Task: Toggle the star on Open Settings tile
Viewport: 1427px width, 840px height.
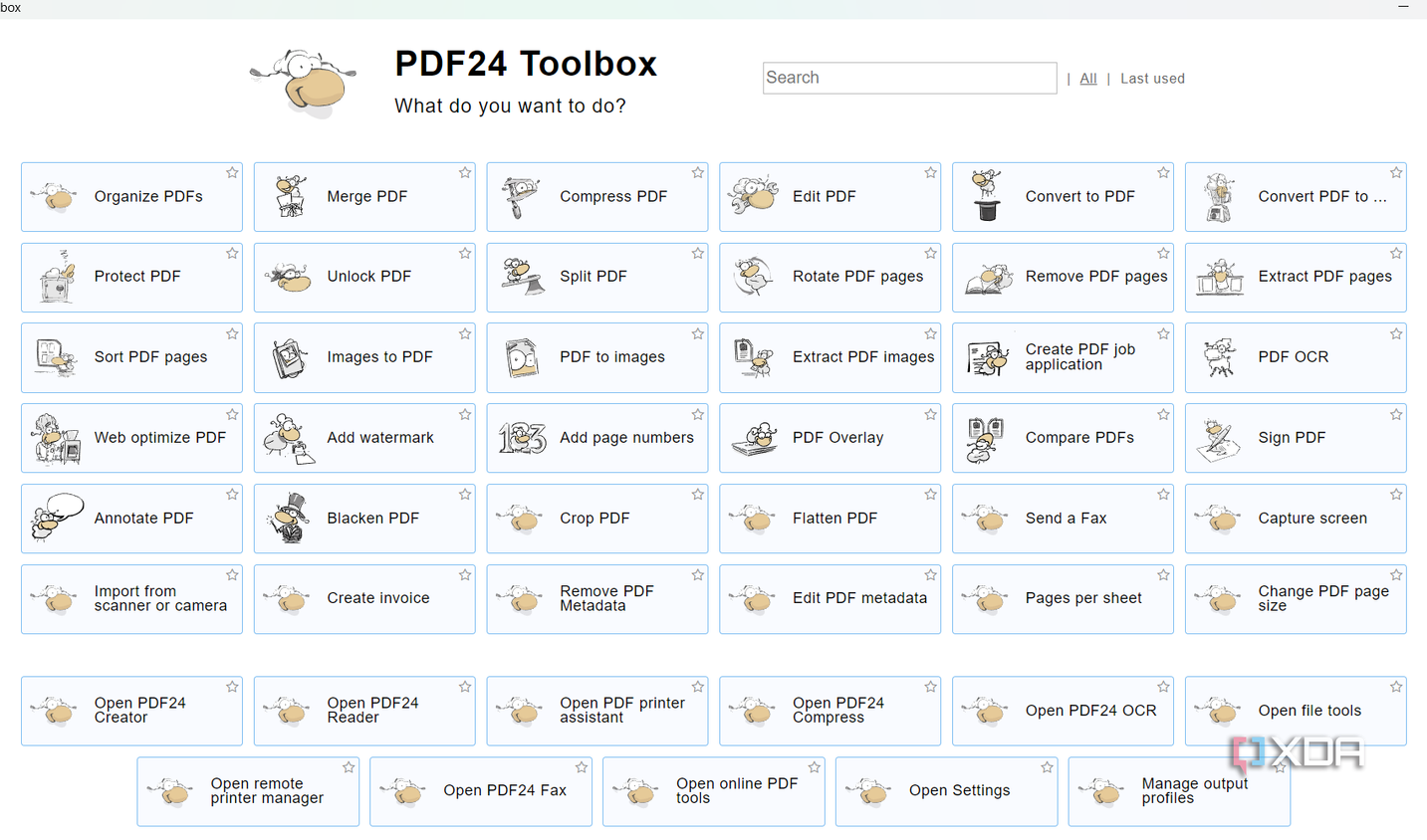Action: click(1047, 767)
